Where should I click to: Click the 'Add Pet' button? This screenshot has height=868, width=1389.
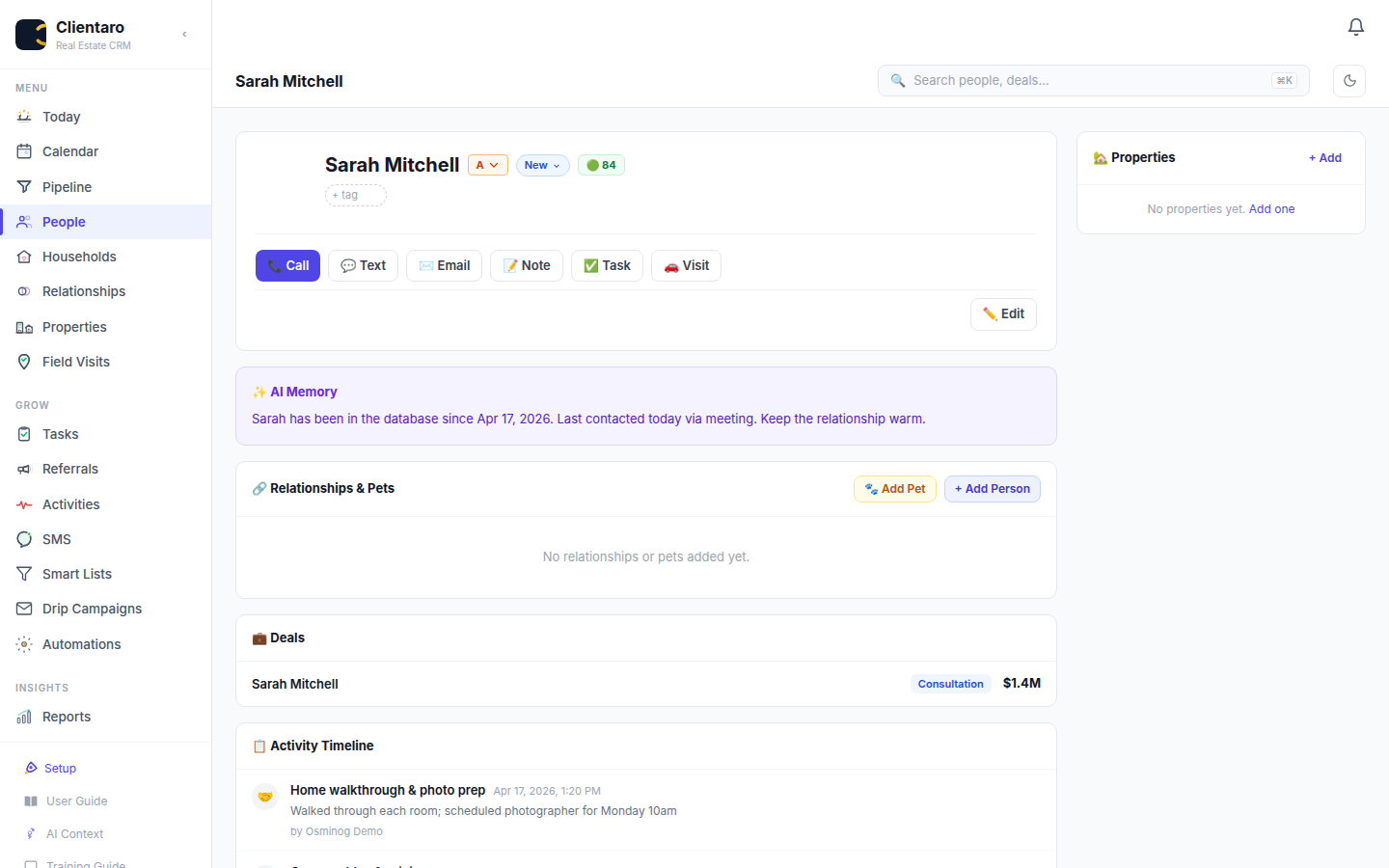coord(894,488)
